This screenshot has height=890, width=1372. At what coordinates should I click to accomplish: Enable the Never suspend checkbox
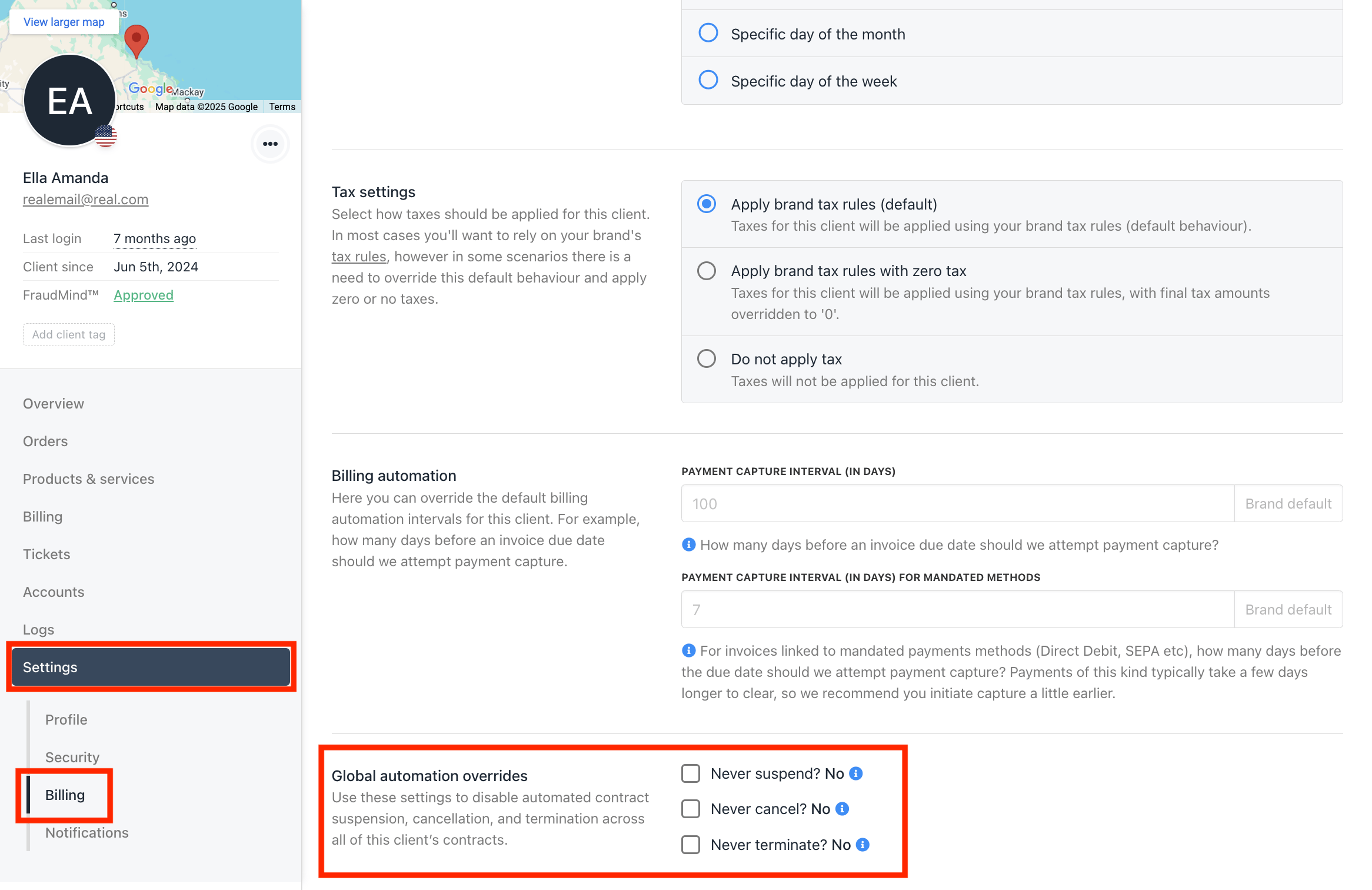point(691,773)
